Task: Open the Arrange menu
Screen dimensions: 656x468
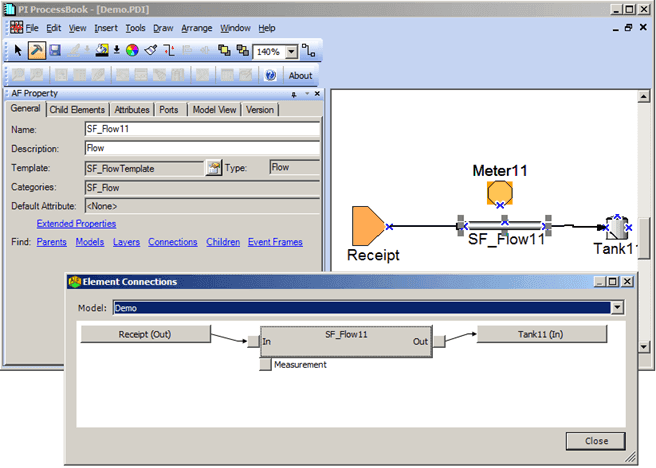Action: (197, 28)
